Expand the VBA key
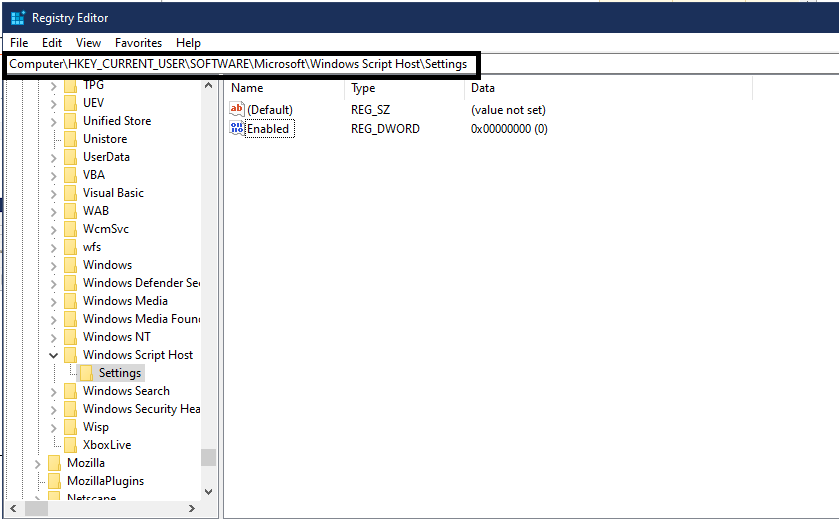Image resolution: width=839 pixels, height=519 pixels. (53, 175)
